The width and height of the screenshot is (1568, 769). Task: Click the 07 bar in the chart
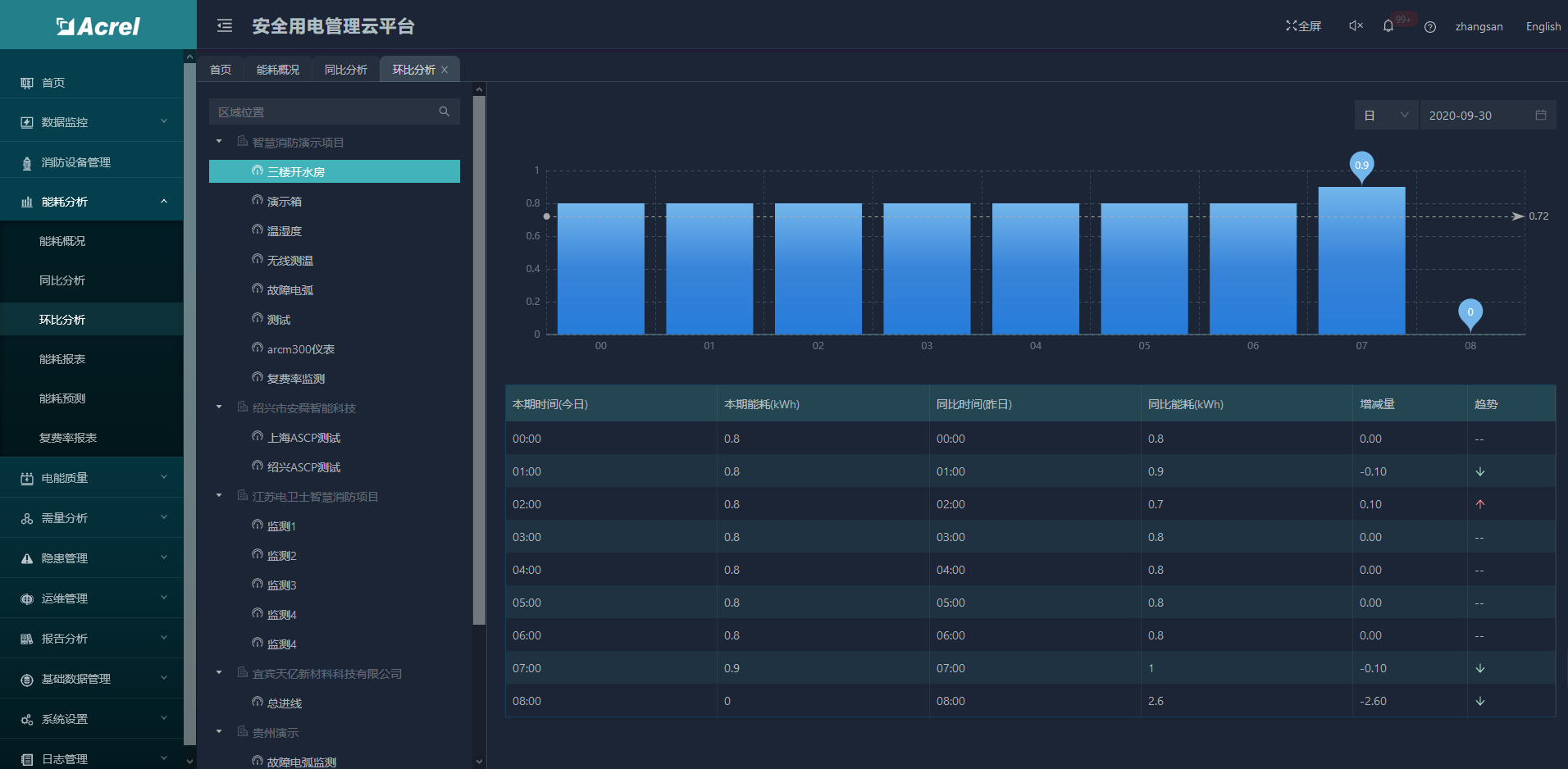pyautogui.click(x=1361, y=261)
